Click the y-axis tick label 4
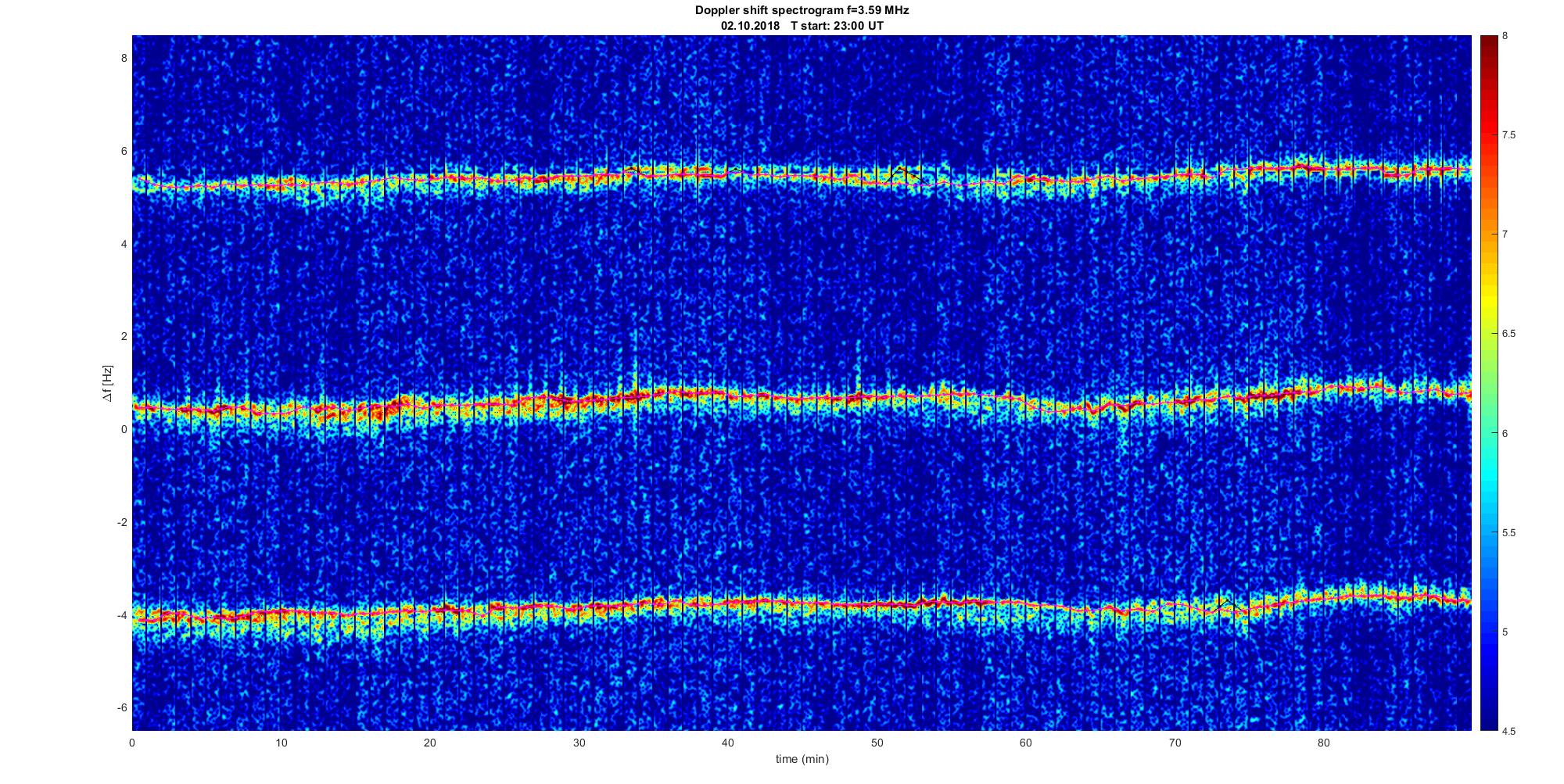The height and width of the screenshot is (784, 1564). (x=124, y=244)
